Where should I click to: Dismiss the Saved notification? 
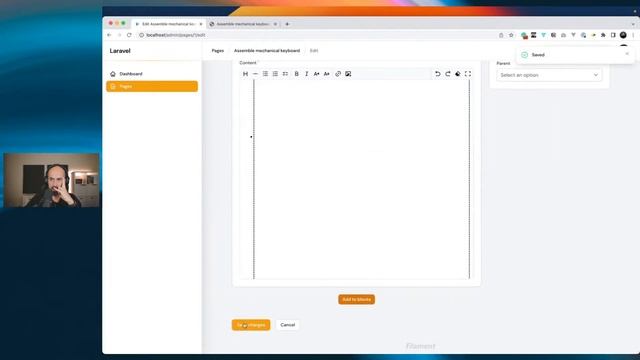pos(627,54)
